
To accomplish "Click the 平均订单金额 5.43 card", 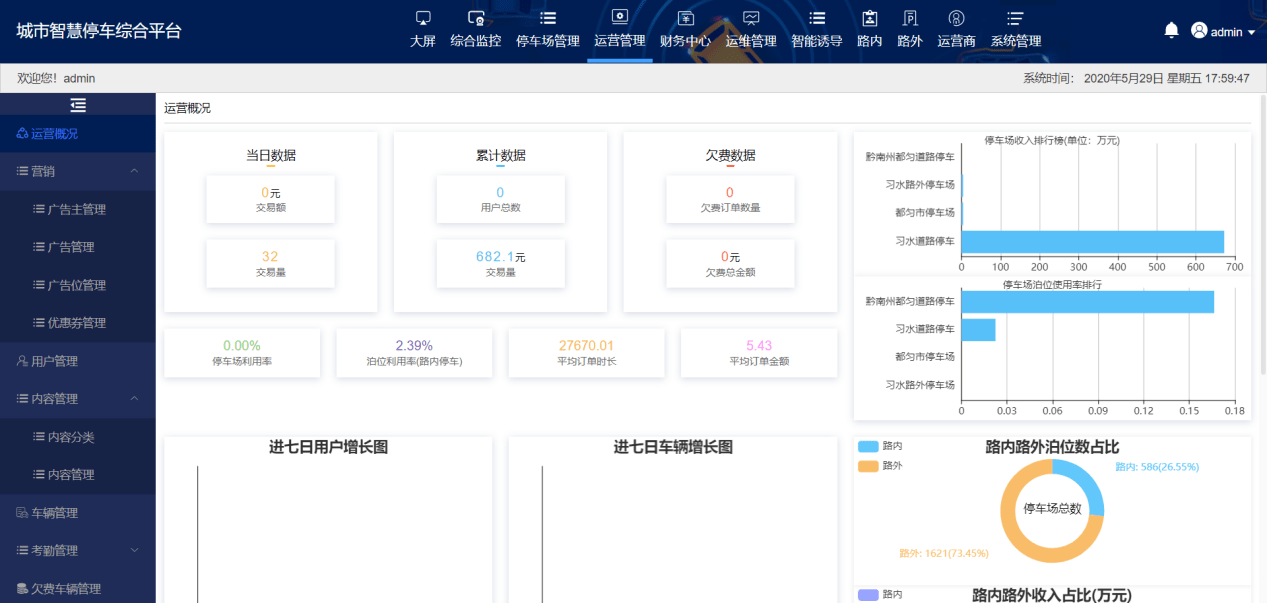I will 759,353.
